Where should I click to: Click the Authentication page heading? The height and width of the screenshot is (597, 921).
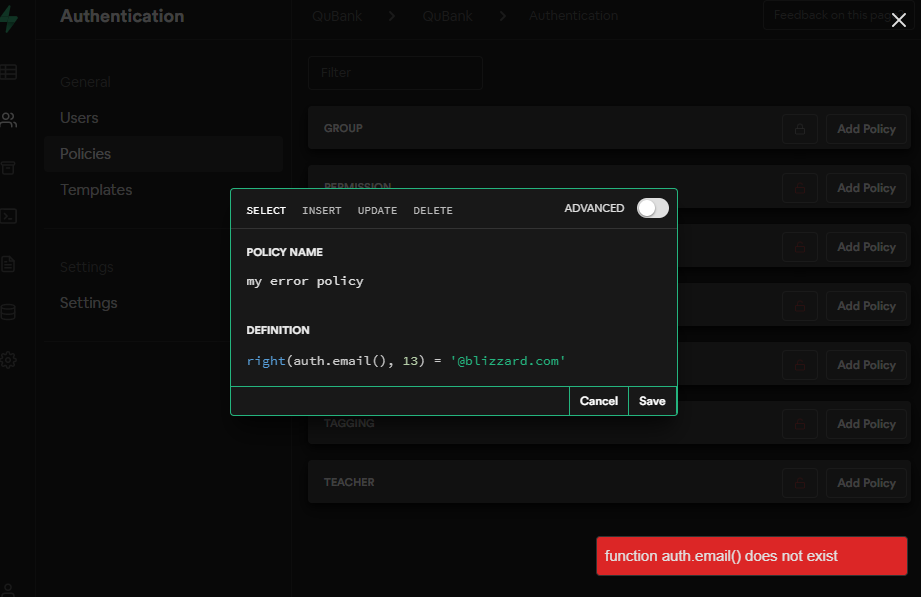(122, 16)
